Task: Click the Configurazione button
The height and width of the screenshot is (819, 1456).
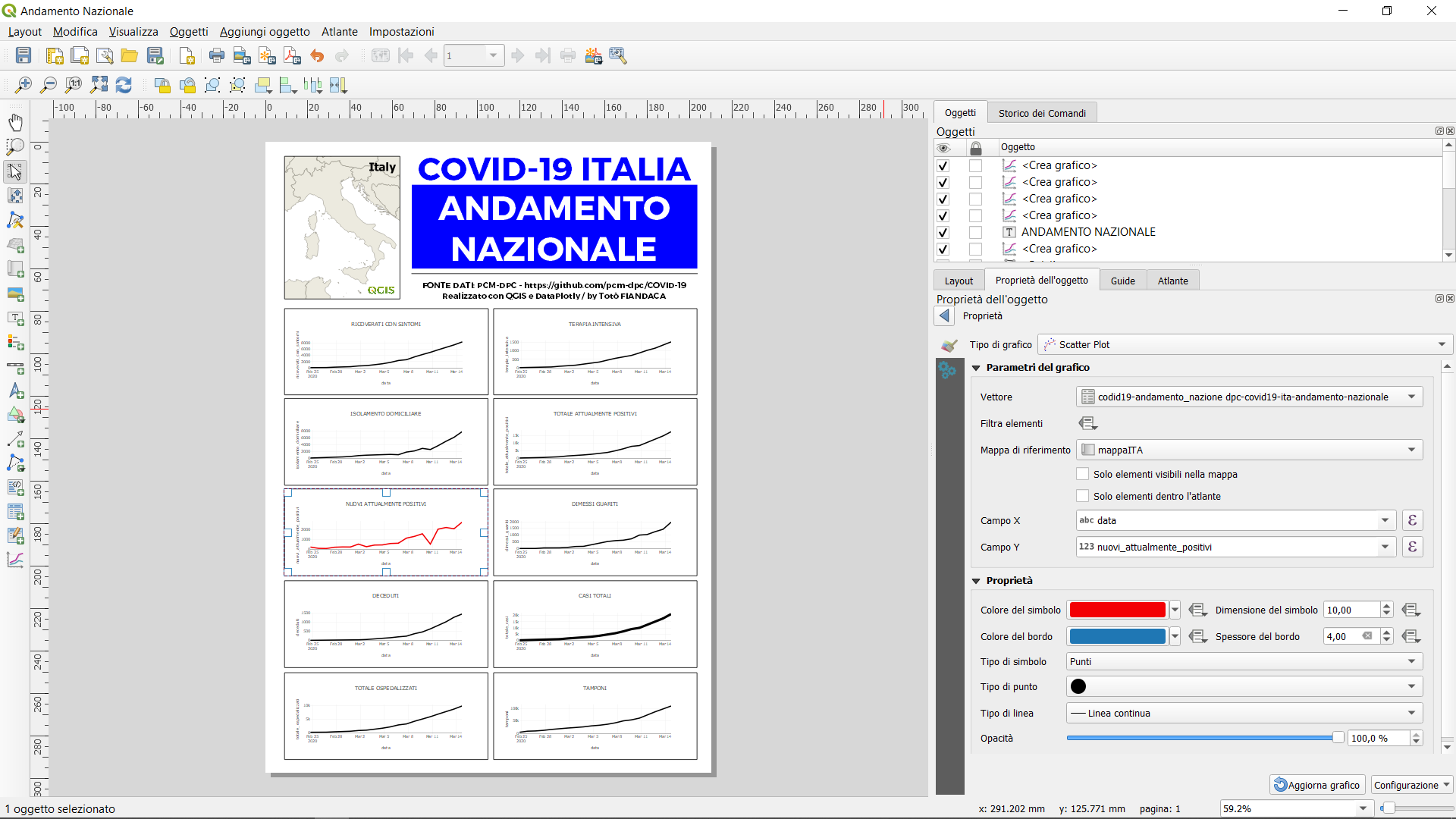Action: click(1410, 785)
